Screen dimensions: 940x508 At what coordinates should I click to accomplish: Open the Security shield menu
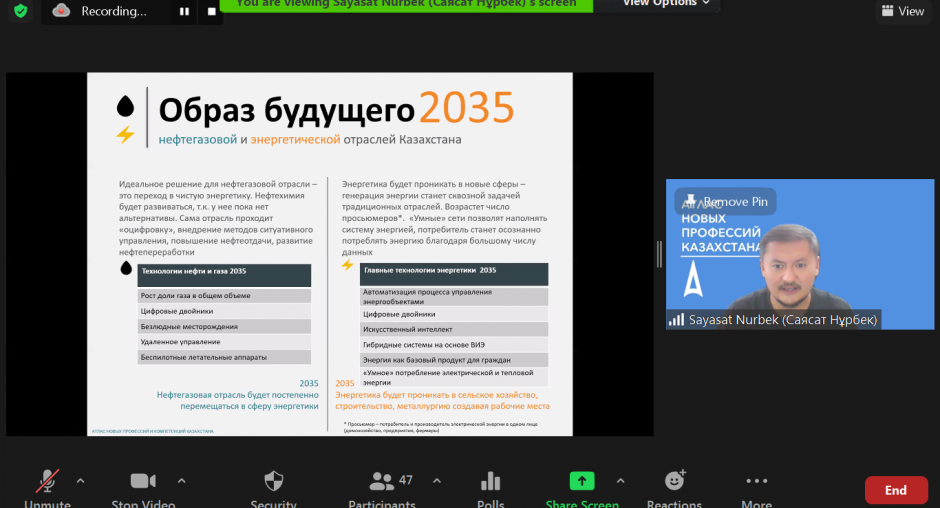click(x=273, y=483)
